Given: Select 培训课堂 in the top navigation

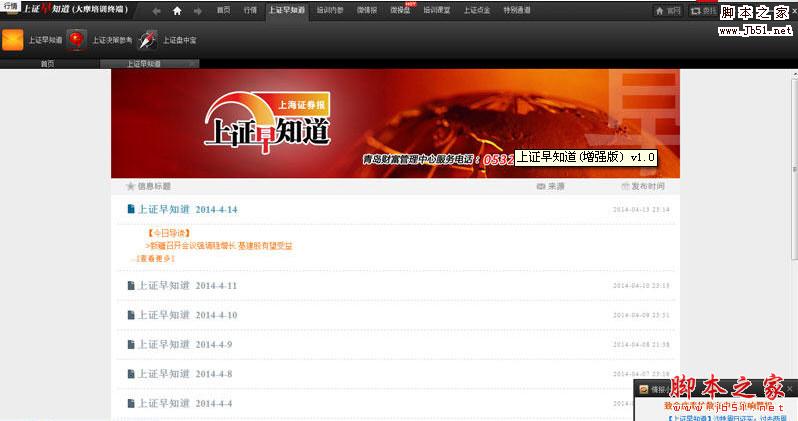Looking at the screenshot, I should [437, 10].
